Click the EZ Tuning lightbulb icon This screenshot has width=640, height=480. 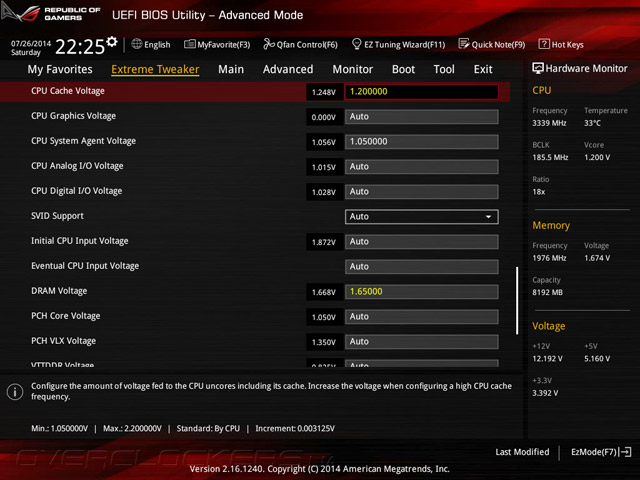(356, 44)
